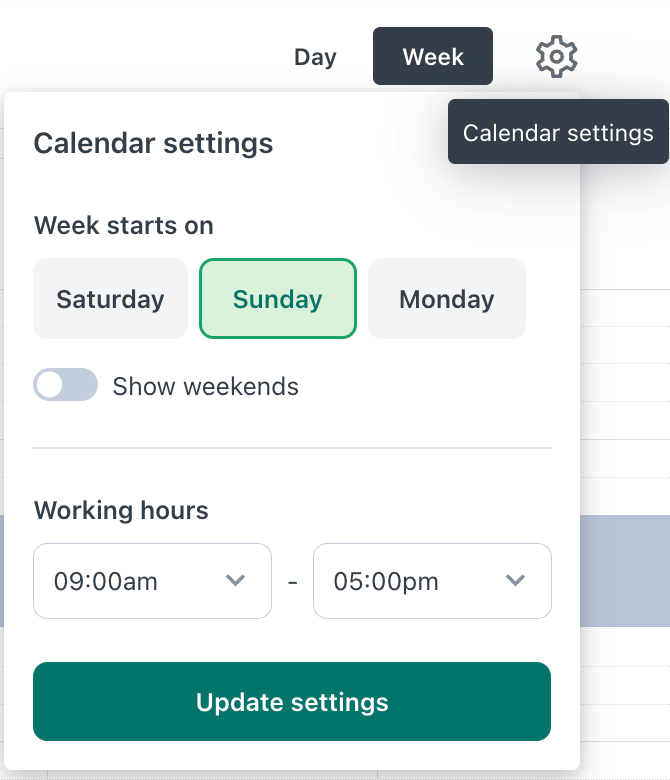Set week start to Saturday
The height and width of the screenshot is (780, 670).
click(110, 299)
